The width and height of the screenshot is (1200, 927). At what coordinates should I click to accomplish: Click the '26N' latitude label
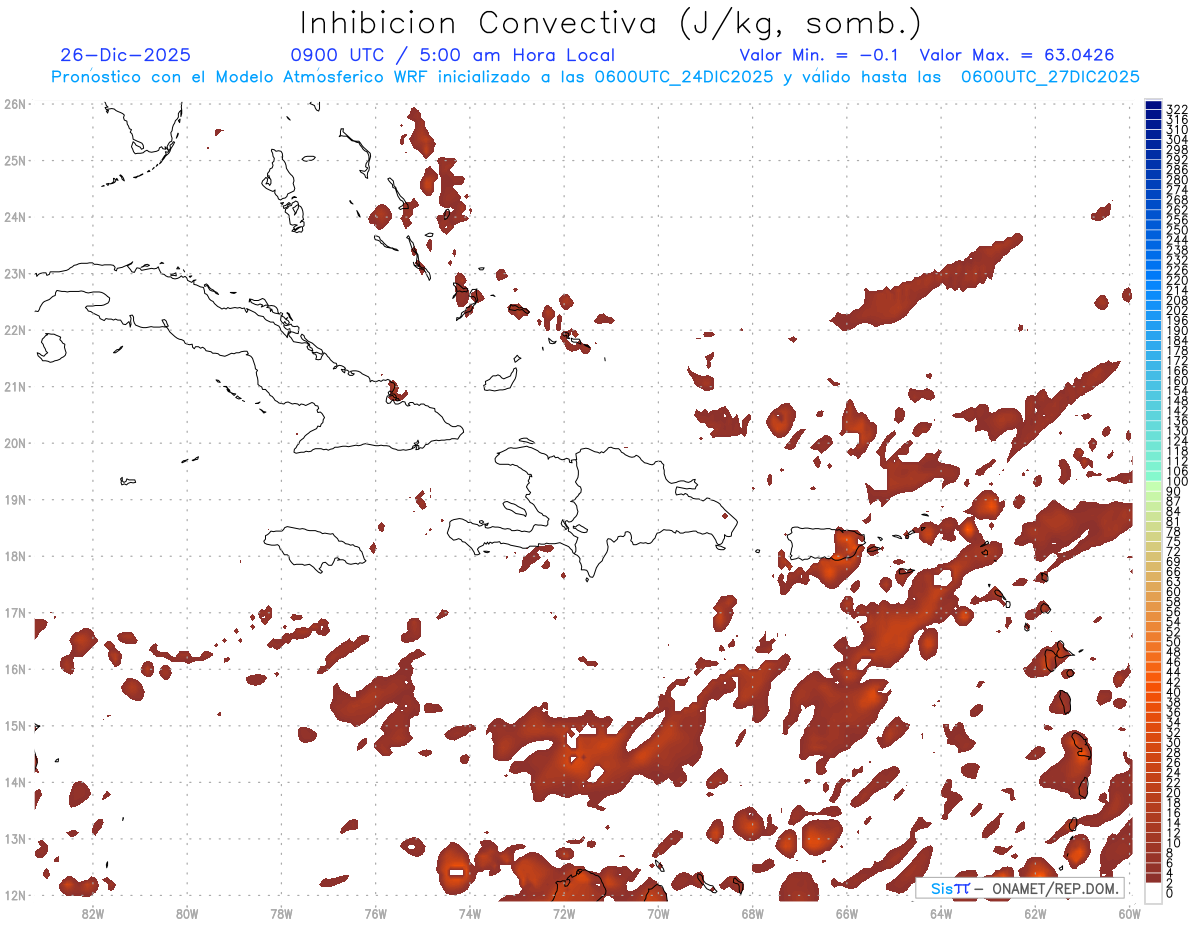coord(14,104)
